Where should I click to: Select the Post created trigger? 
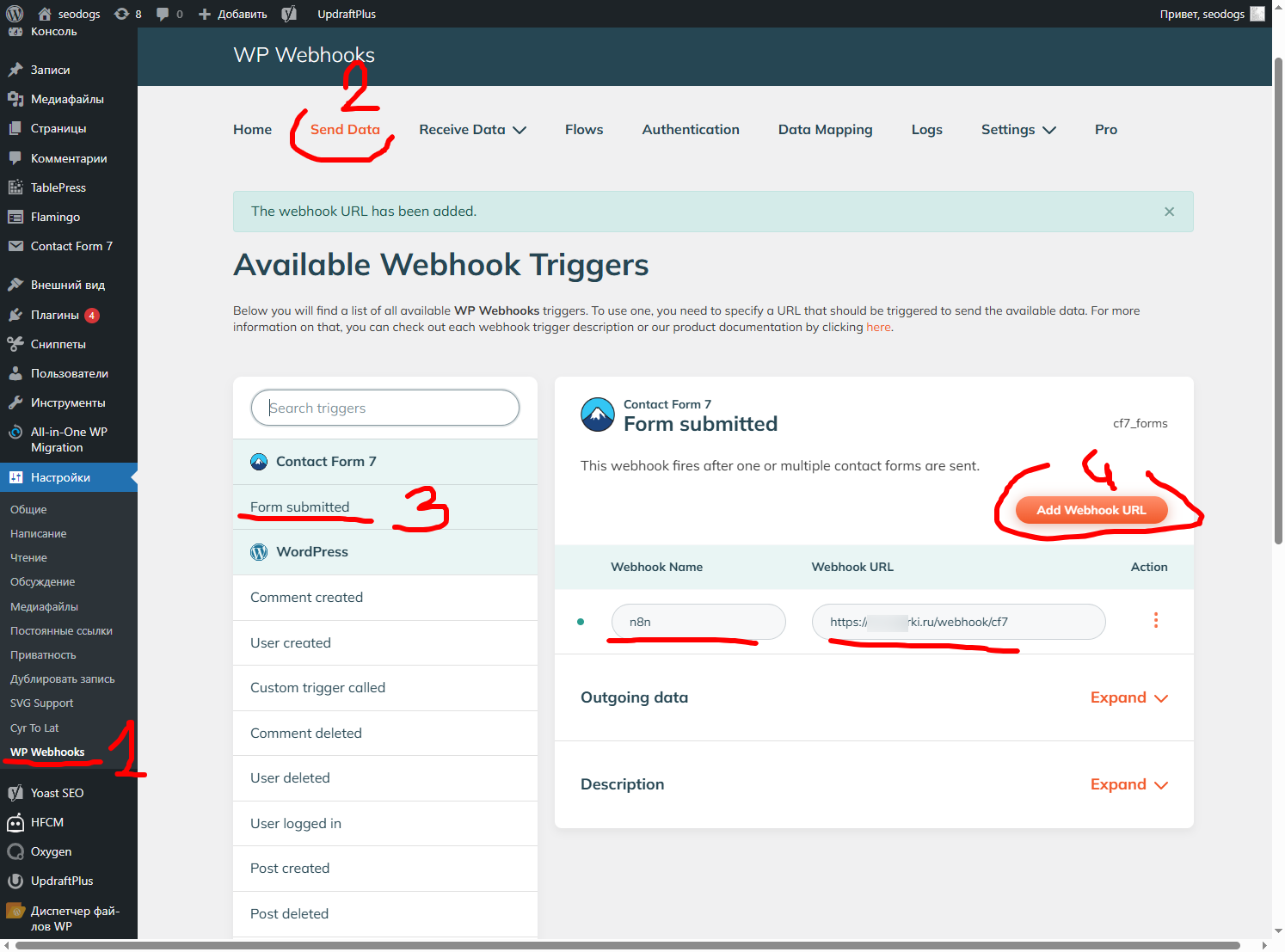click(x=385, y=869)
